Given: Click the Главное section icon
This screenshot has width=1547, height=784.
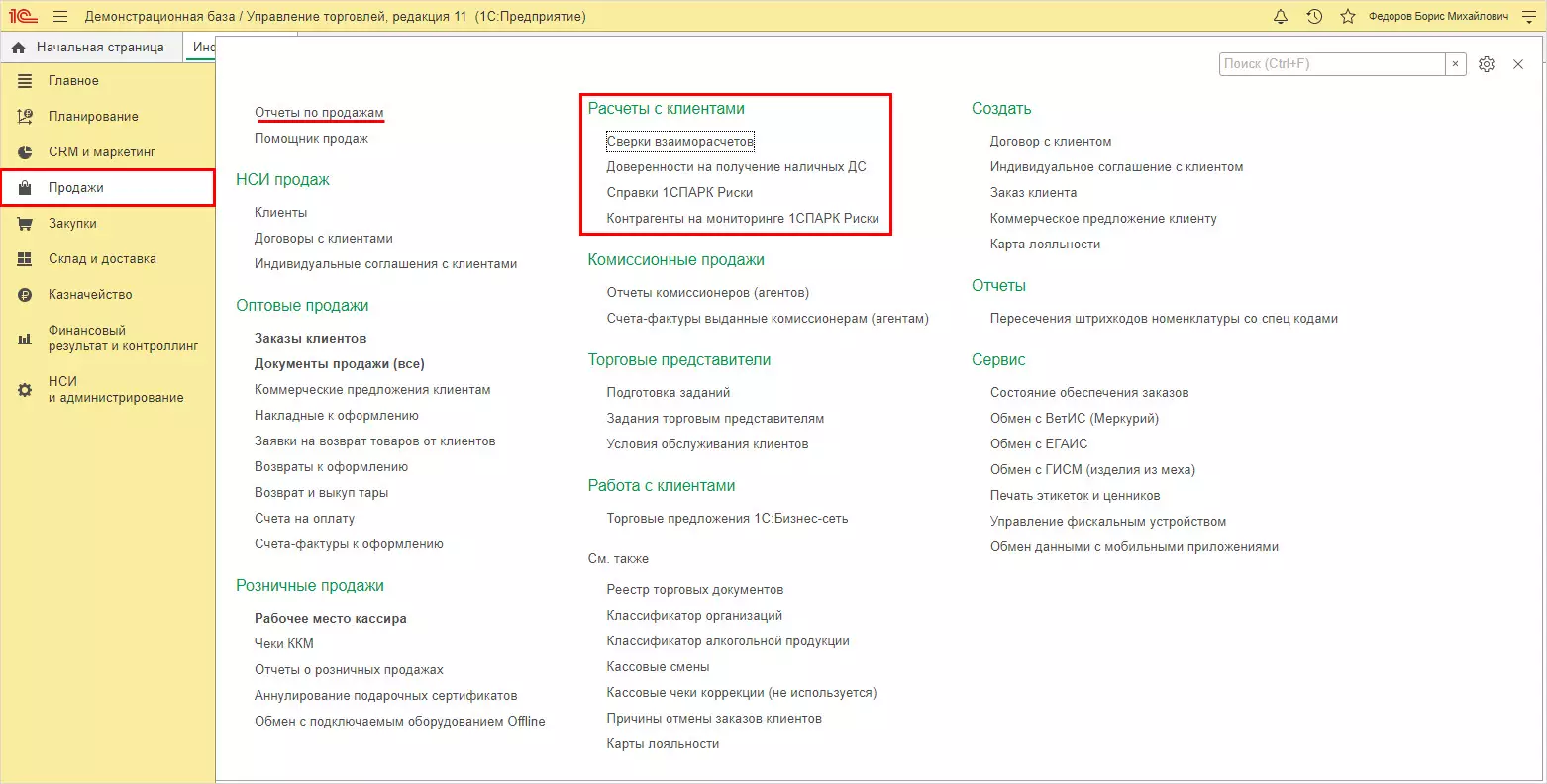Looking at the screenshot, I should pos(25,81).
